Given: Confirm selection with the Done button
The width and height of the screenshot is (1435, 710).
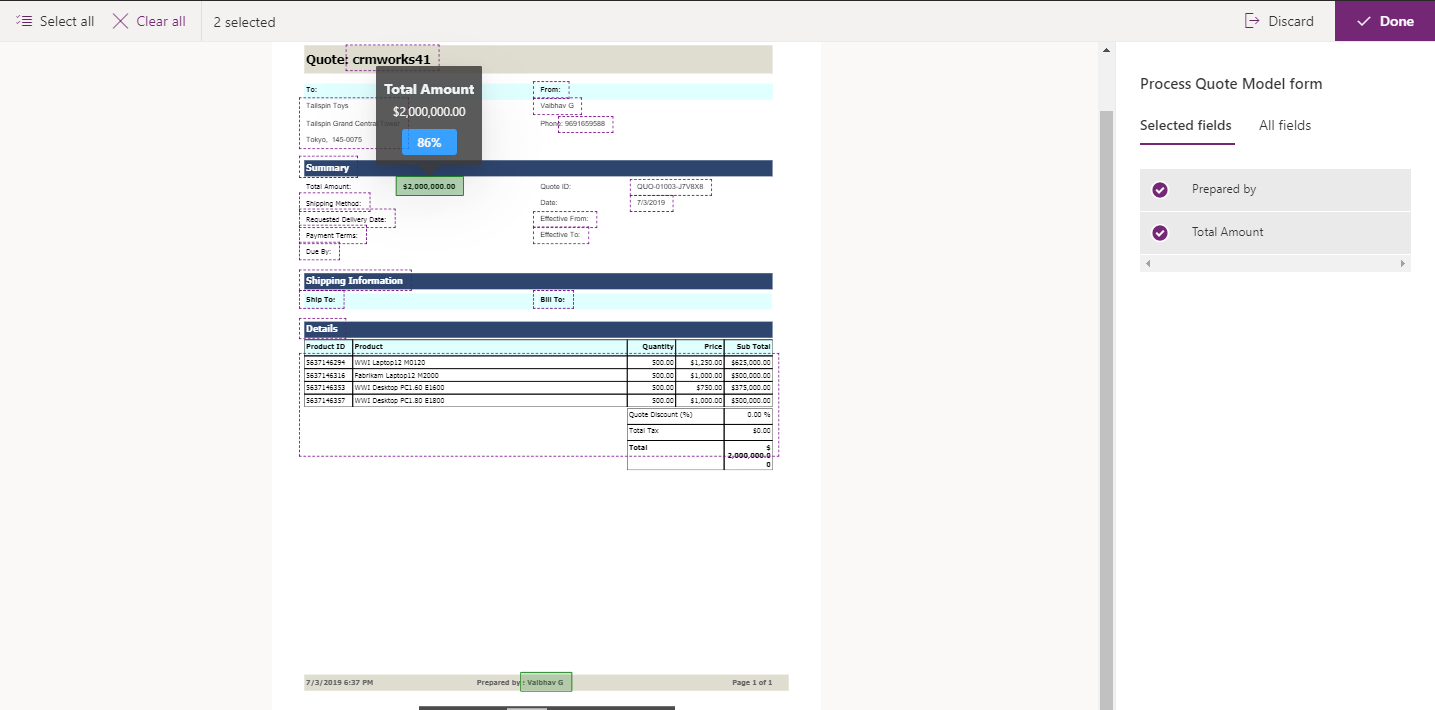Looking at the screenshot, I should (x=1385, y=21).
